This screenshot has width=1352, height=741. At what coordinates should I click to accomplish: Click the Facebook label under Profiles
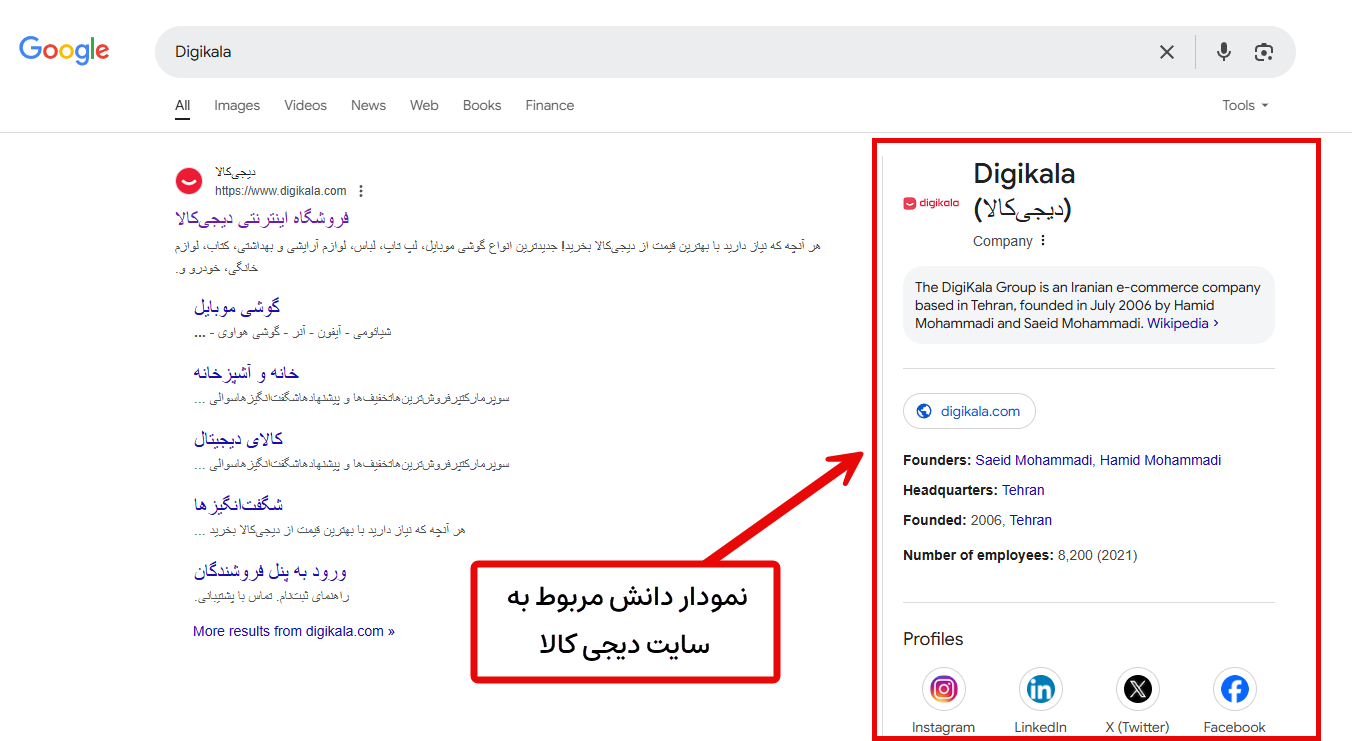(1234, 727)
